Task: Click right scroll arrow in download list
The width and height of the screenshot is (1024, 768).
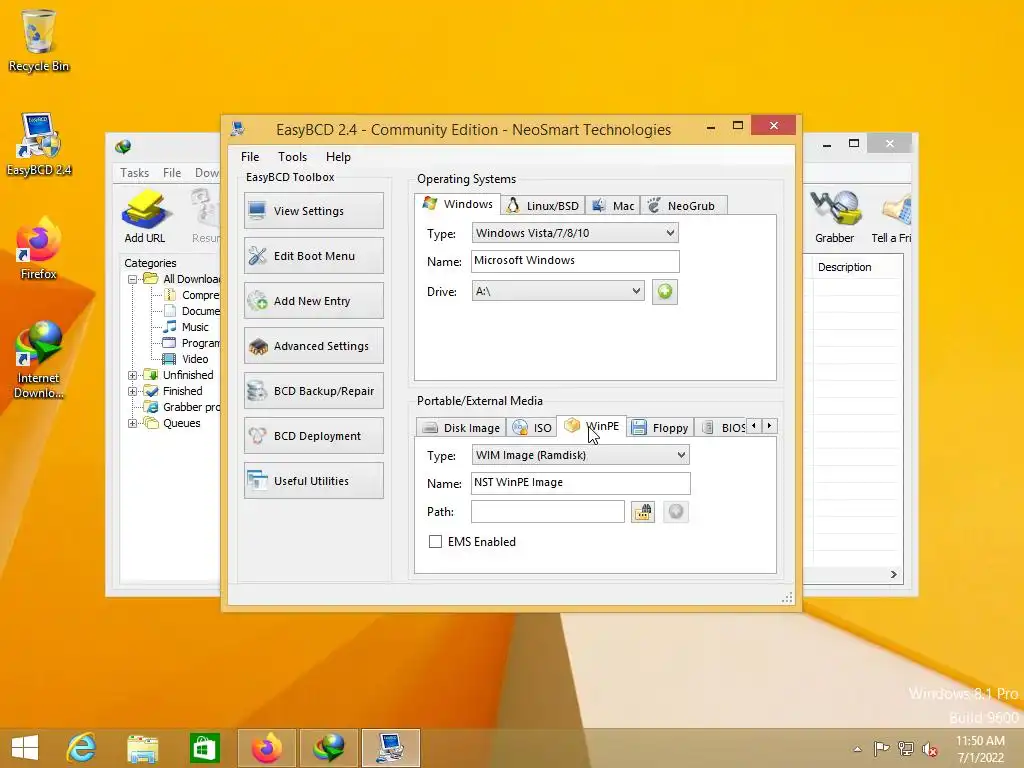Action: tap(893, 575)
